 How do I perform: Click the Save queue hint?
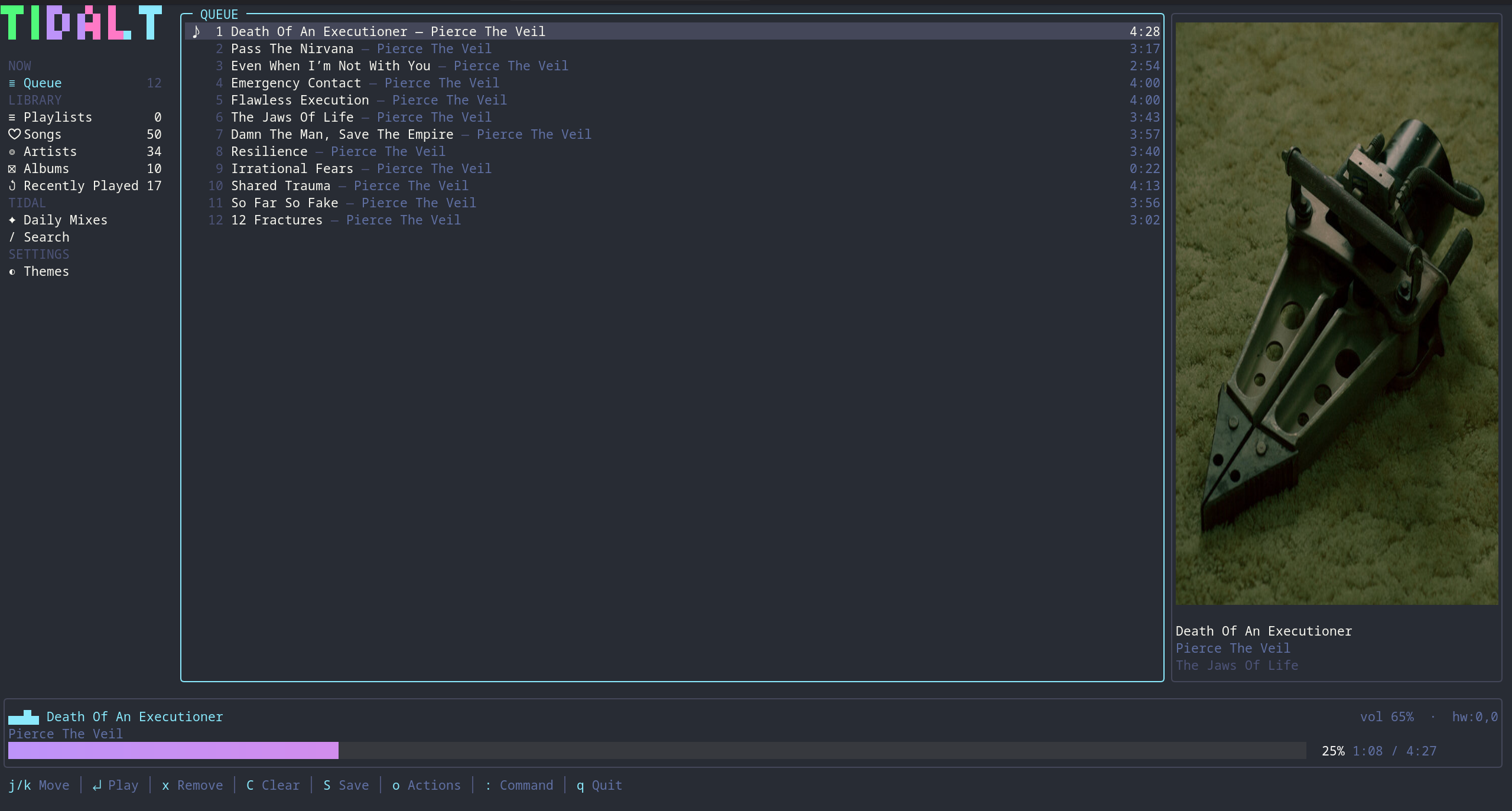pyautogui.click(x=346, y=785)
